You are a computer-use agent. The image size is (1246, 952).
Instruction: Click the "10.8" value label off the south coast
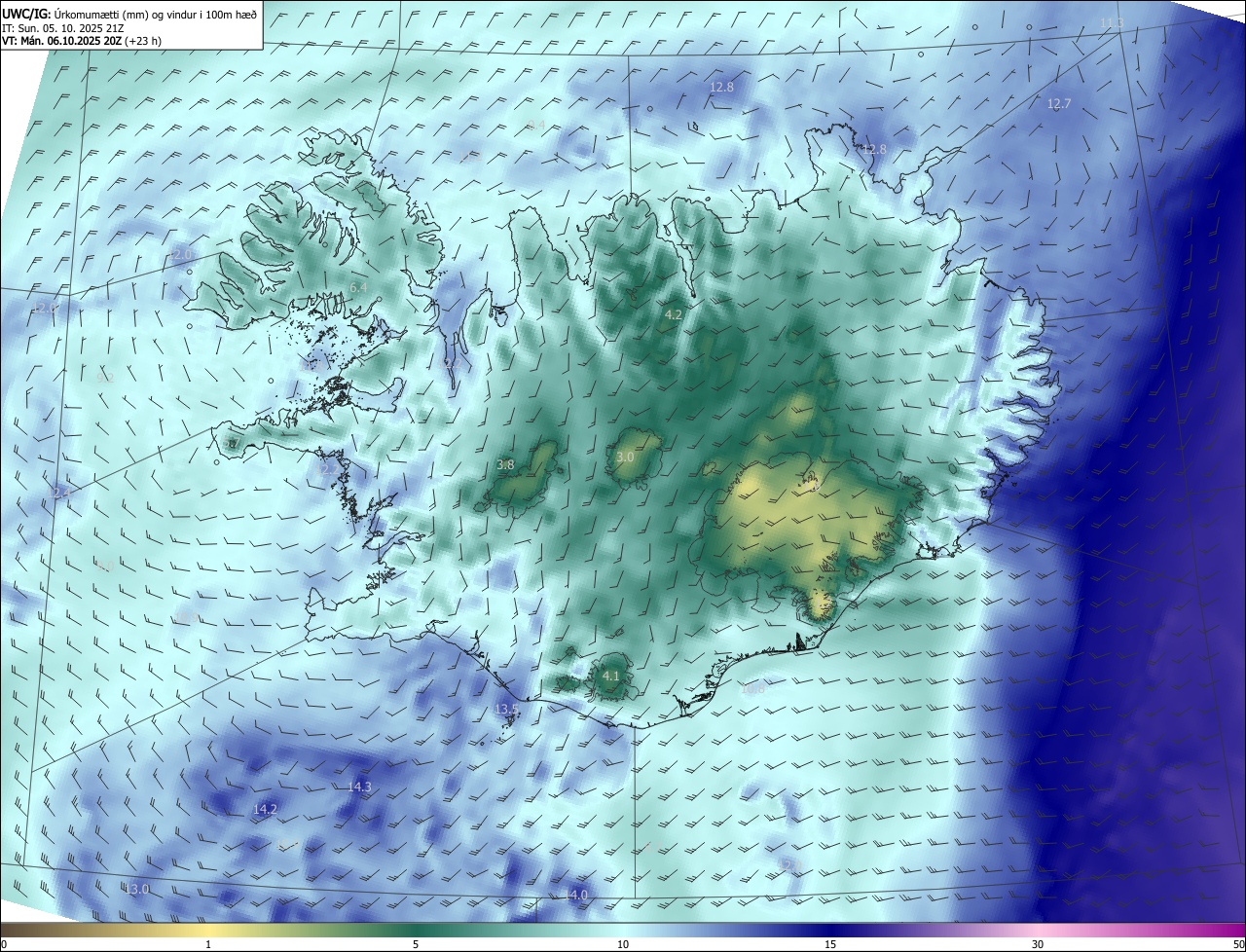[x=753, y=688]
